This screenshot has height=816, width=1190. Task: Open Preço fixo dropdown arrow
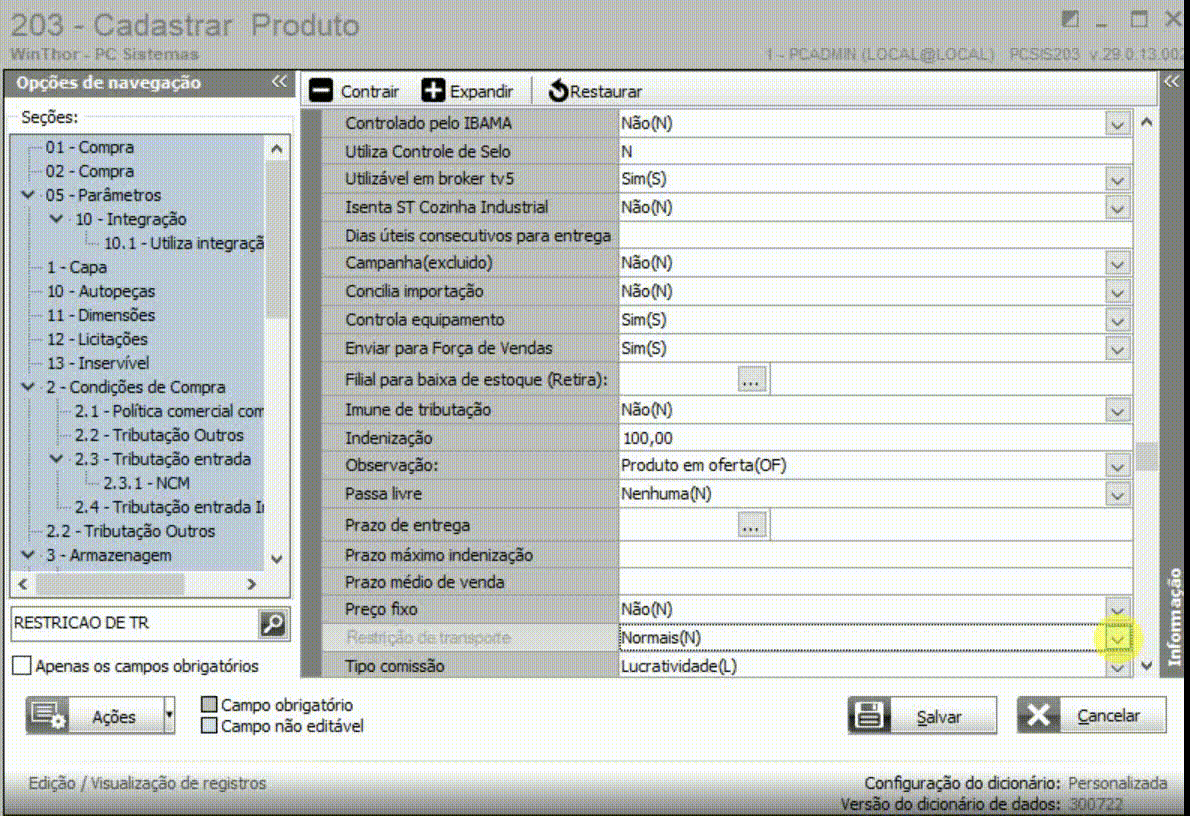[1117, 610]
